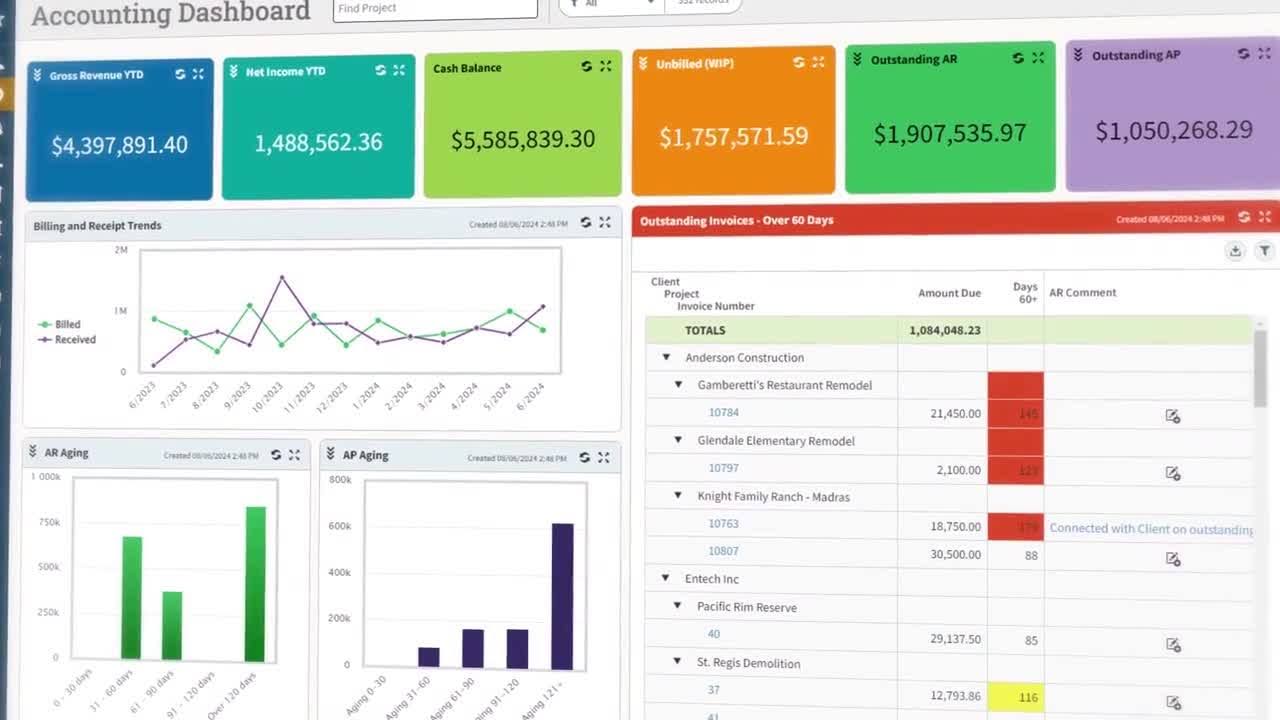Click the 1,084,048.23 totals amount
The width and height of the screenshot is (1280, 720).
(945, 330)
